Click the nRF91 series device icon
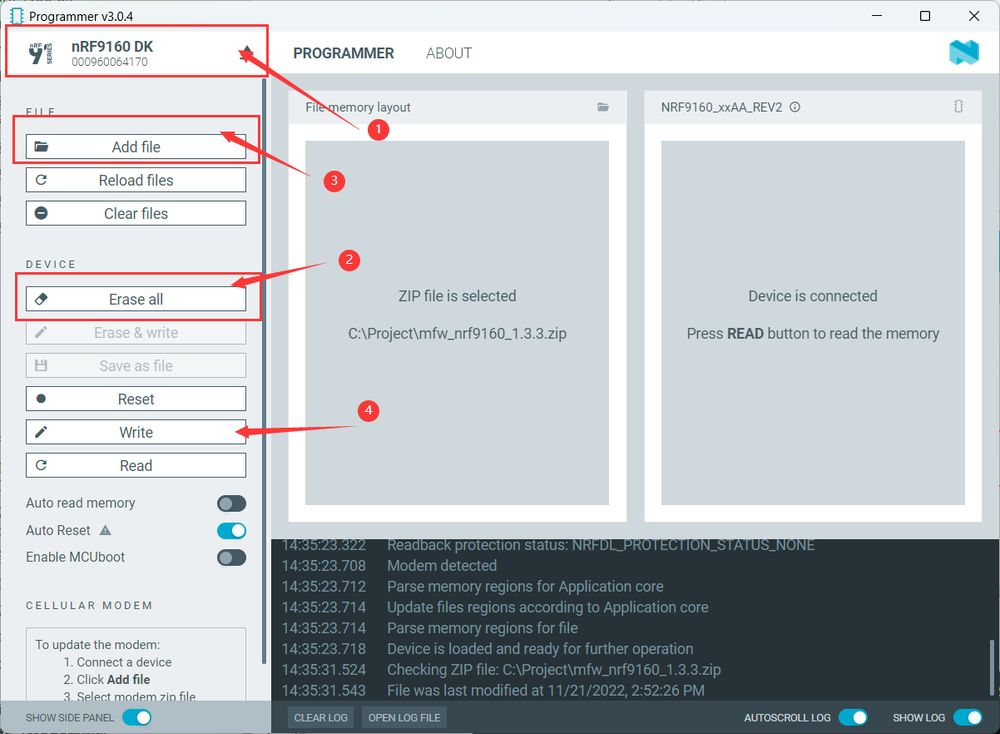 click(40, 53)
